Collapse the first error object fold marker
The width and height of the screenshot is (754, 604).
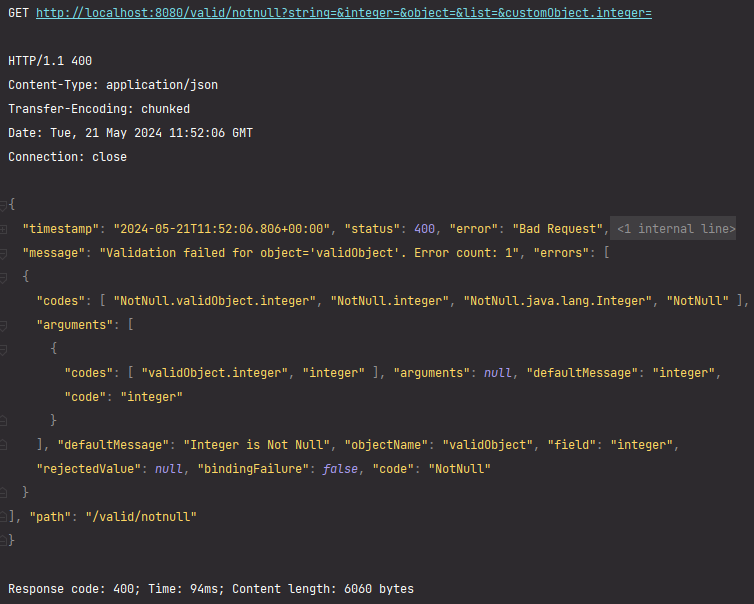point(3,277)
